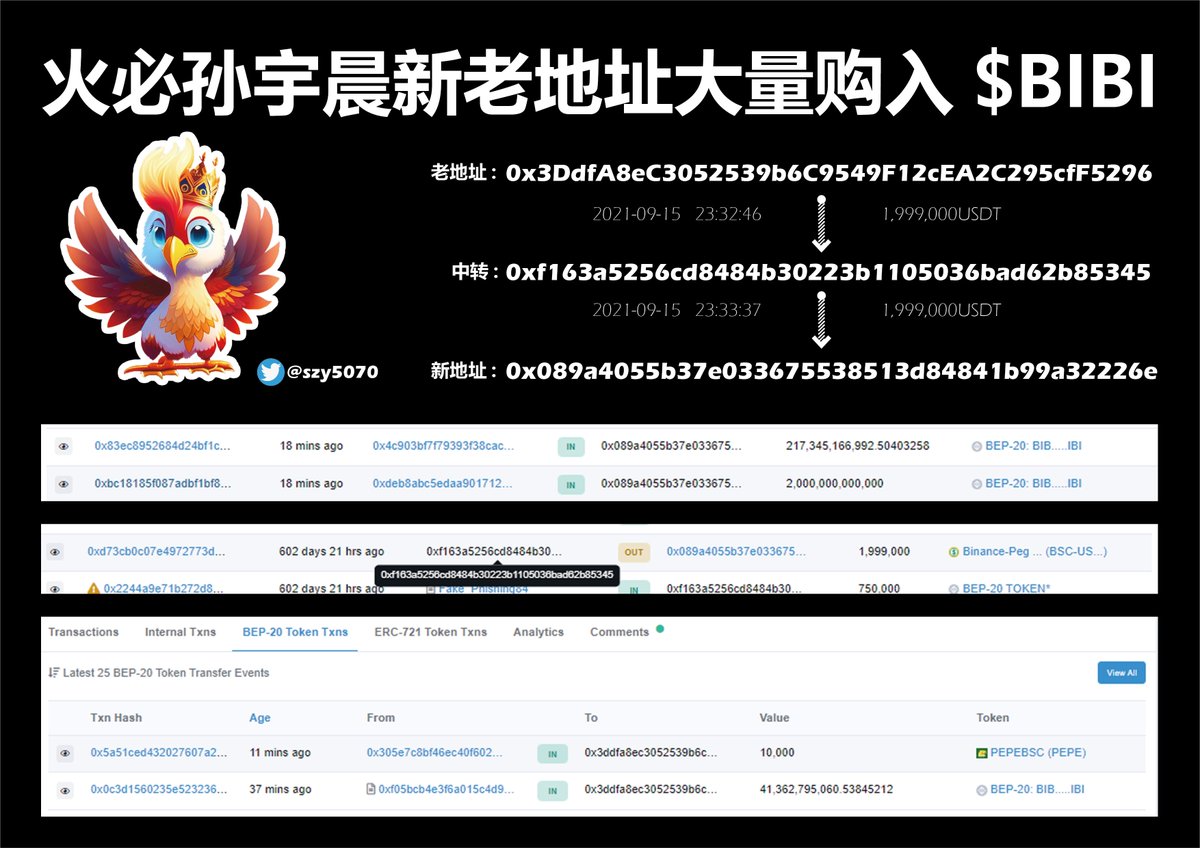Open txn hash 0xbc18185f087adbf1bf8 link
The width and height of the screenshot is (1200, 848).
(x=162, y=484)
